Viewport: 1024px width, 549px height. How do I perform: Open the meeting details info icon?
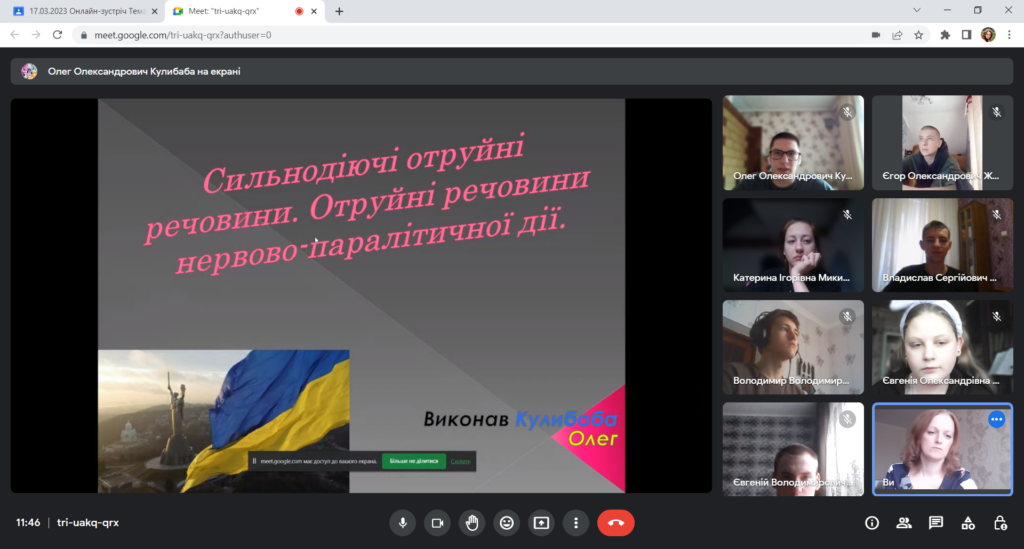coord(871,522)
